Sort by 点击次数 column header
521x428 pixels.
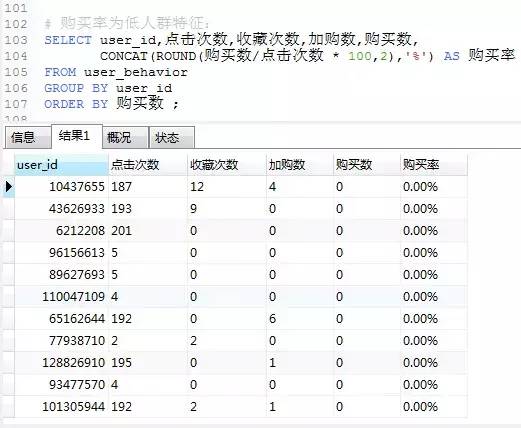(x=148, y=165)
